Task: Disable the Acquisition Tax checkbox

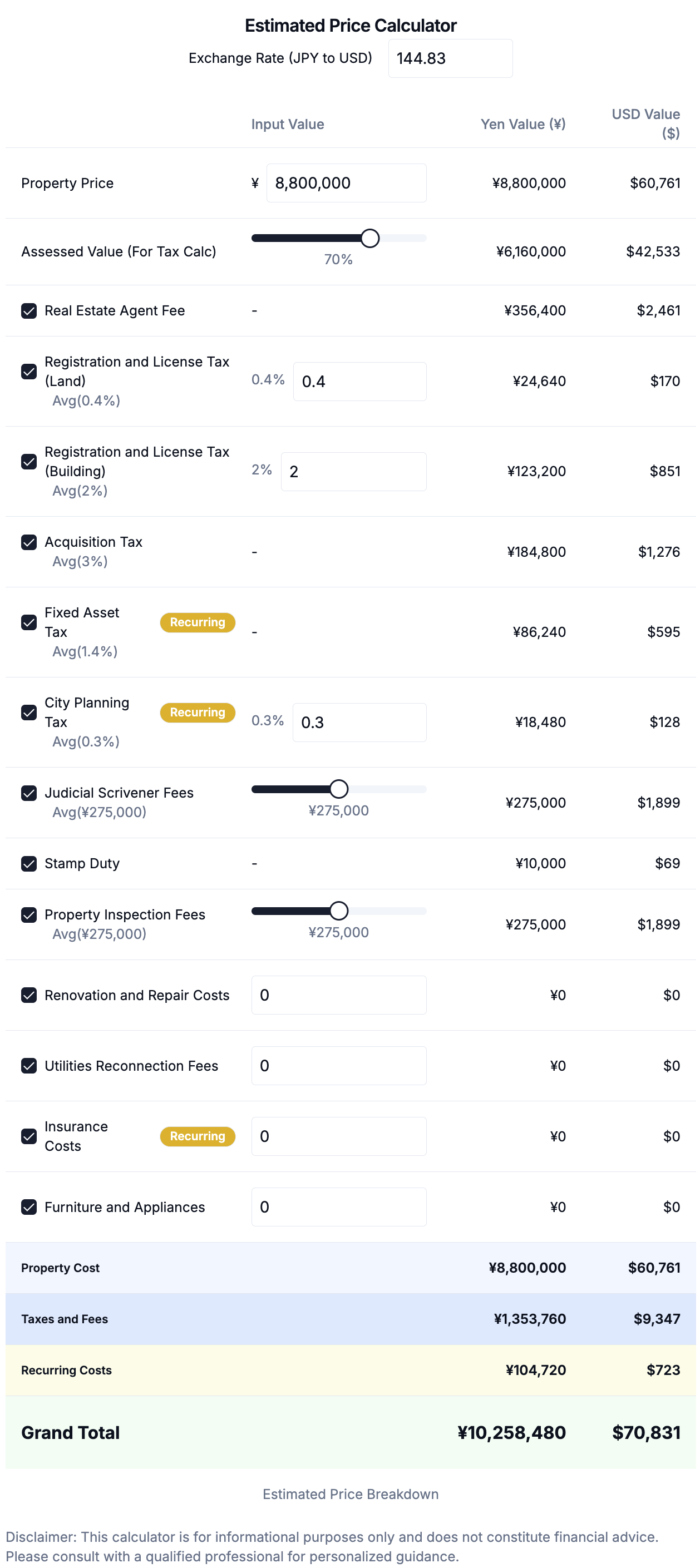Action: click(x=28, y=542)
